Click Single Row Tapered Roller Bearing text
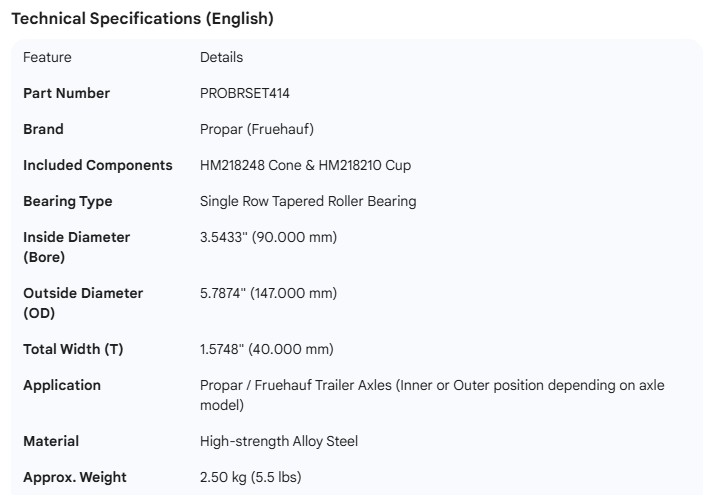This screenshot has width=714, height=497. [308, 201]
